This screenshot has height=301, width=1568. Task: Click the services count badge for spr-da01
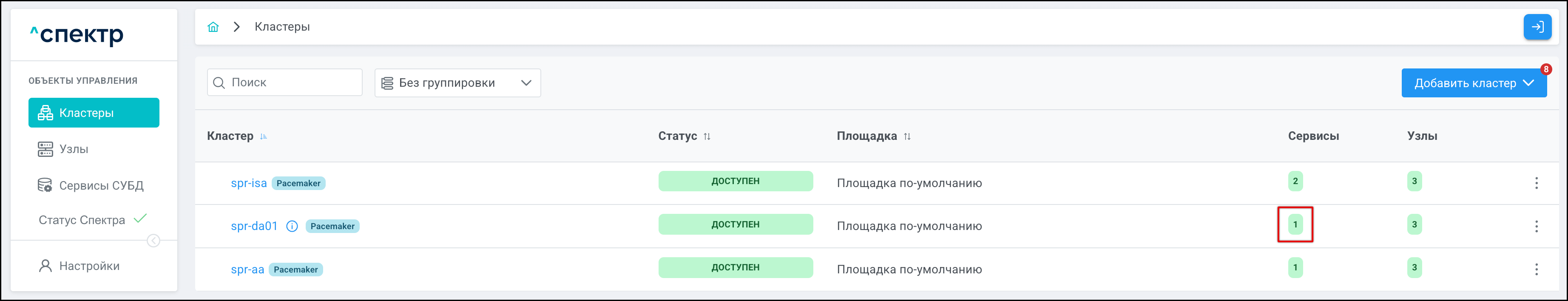point(1295,224)
